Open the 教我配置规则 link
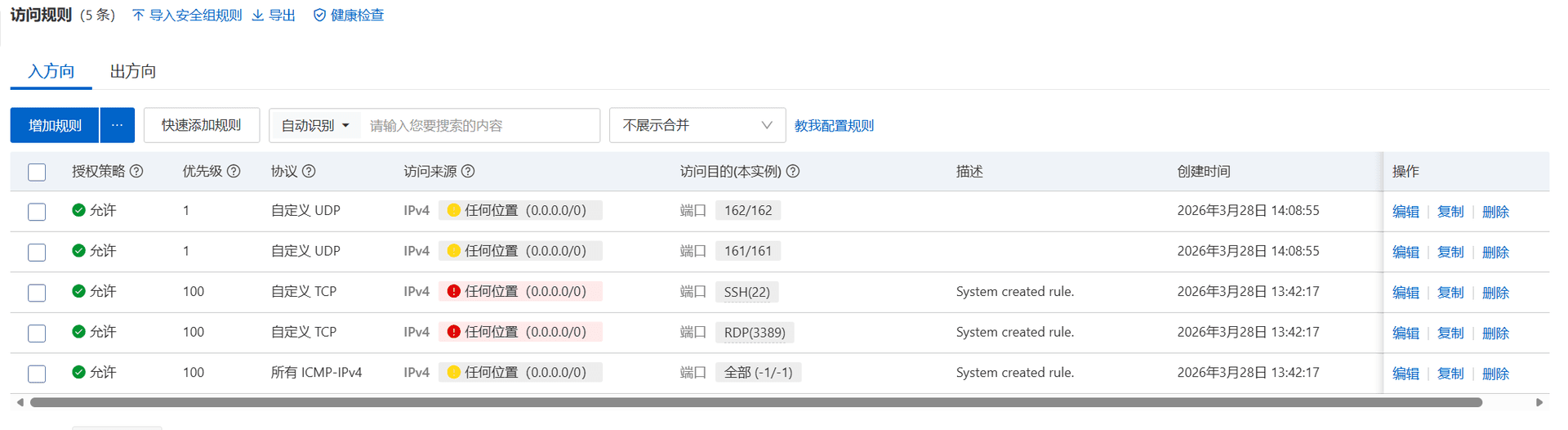This screenshot has width=1568, height=430. click(834, 126)
